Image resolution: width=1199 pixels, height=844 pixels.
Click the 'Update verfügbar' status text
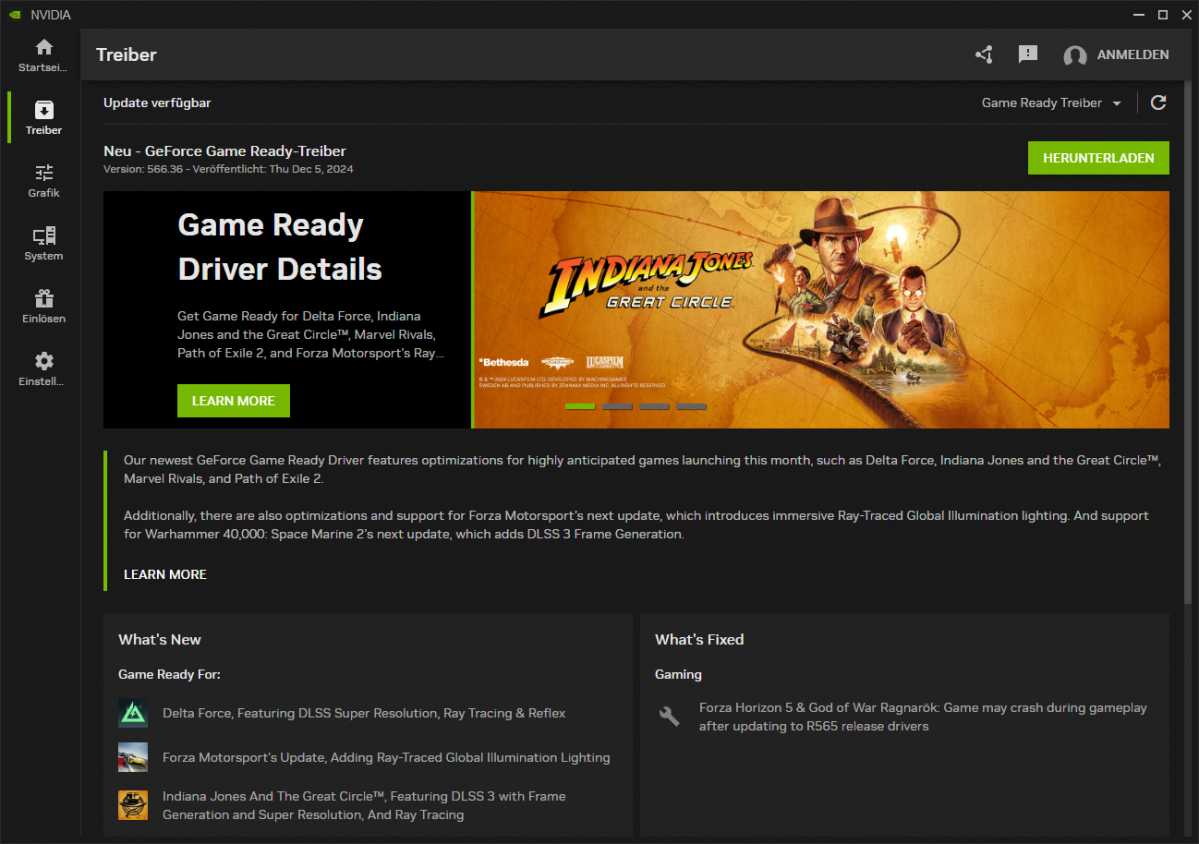157,102
